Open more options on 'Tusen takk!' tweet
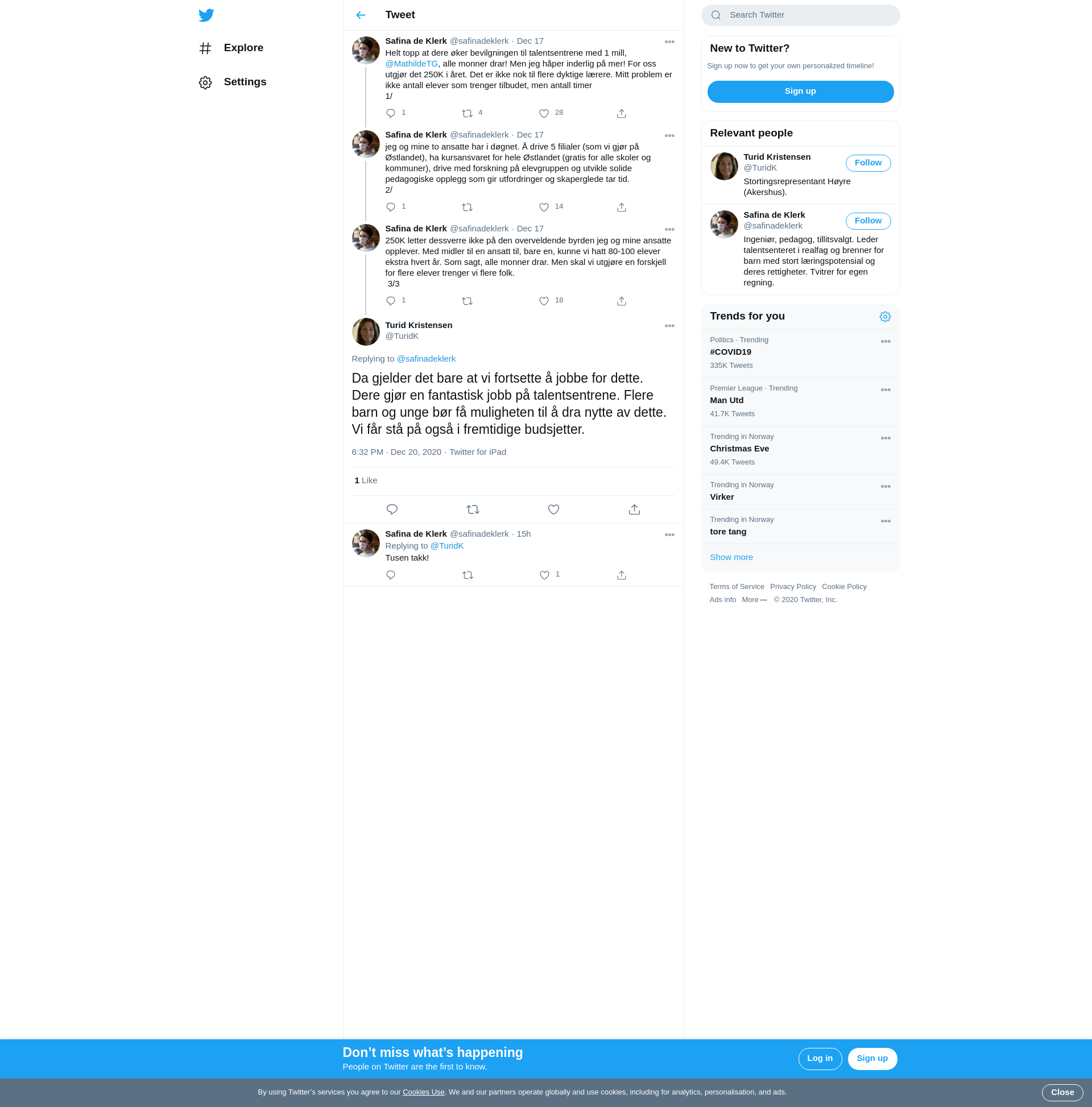This screenshot has width=1092, height=1107. [669, 535]
